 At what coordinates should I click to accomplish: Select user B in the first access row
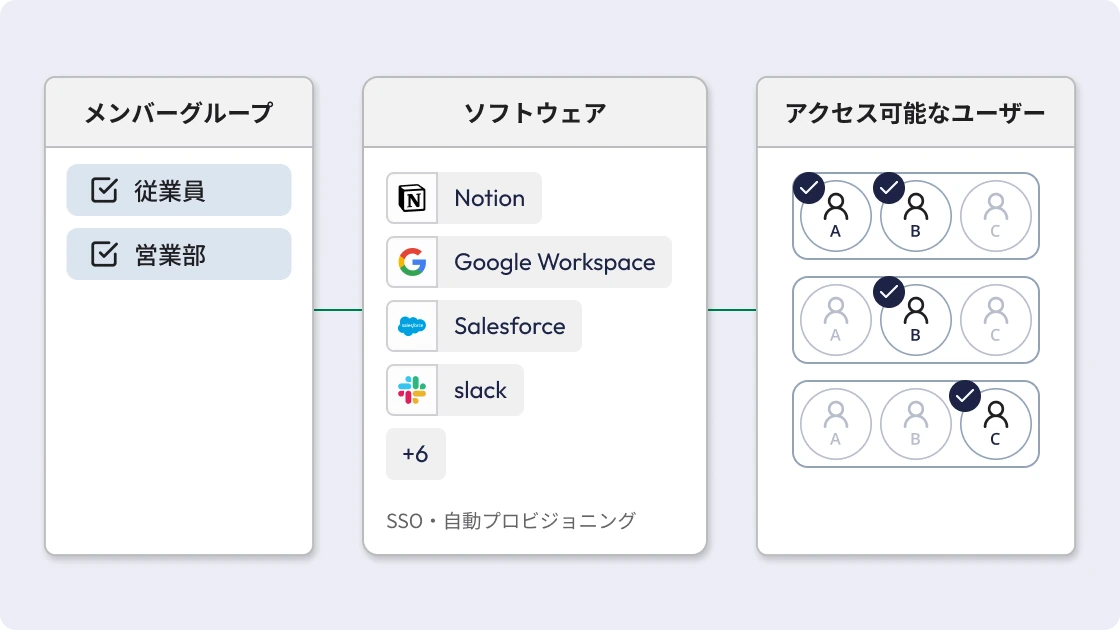[x=916, y=216]
